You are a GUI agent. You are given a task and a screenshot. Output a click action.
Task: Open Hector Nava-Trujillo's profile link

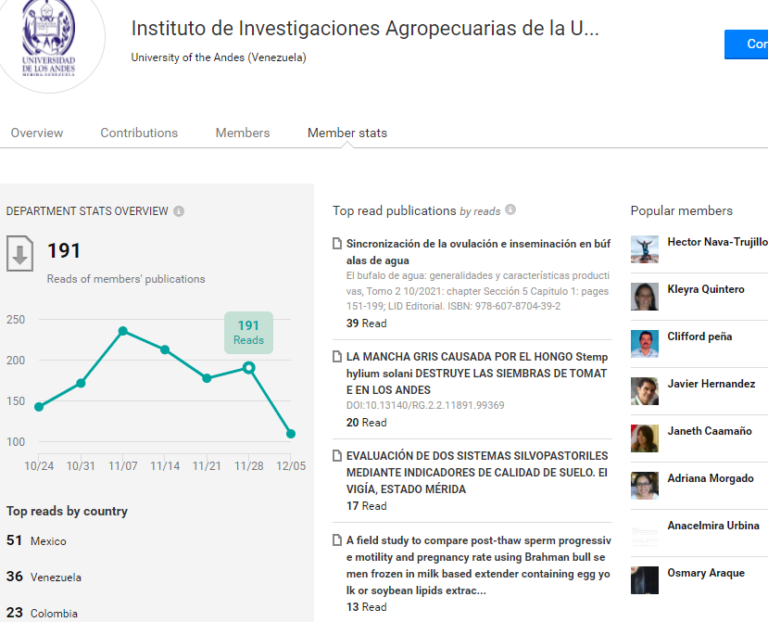(x=717, y=242)
